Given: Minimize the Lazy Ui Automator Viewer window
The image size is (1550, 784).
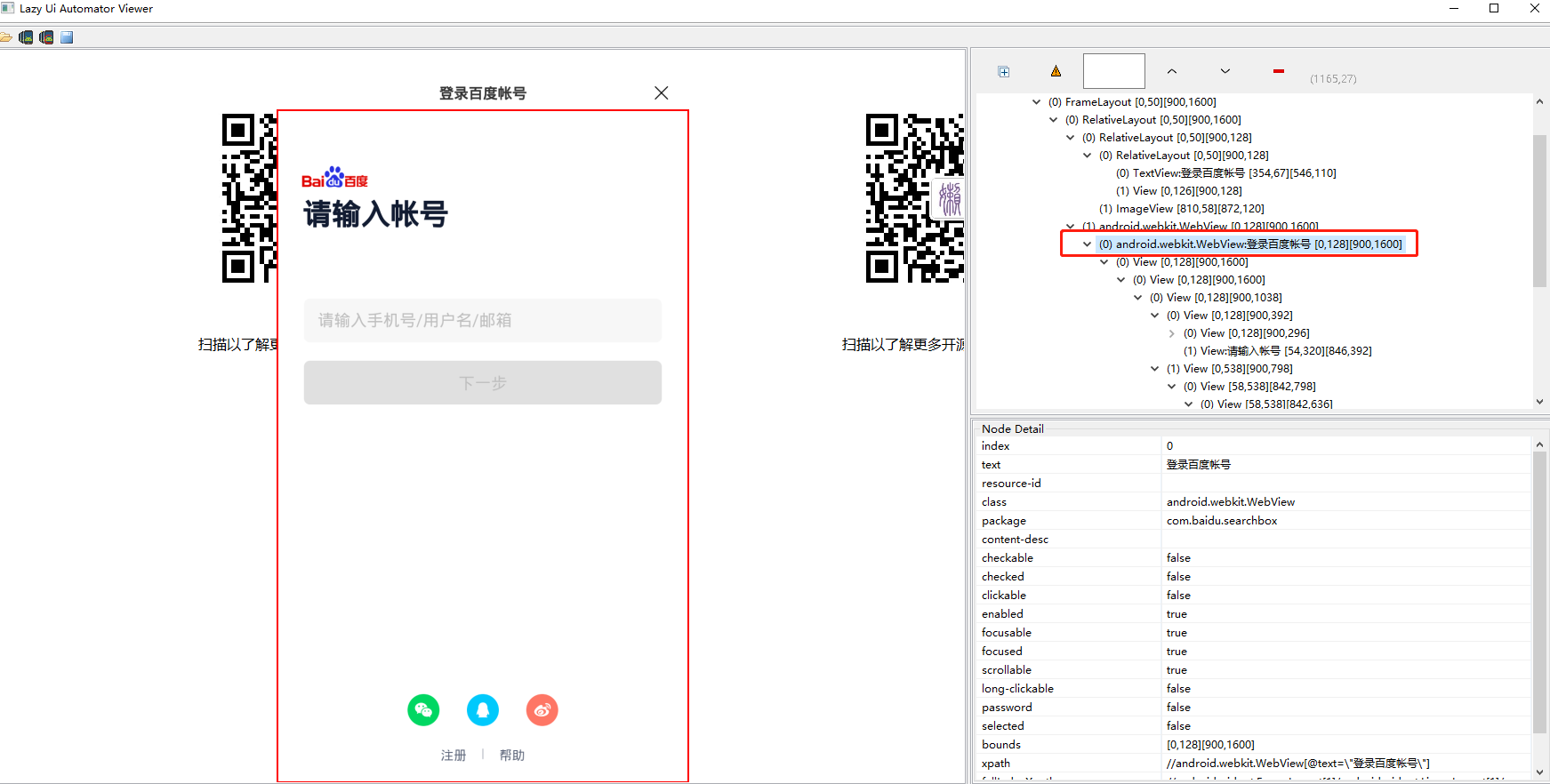Looking at the screenshot, I should click(x=1454, y=9).
